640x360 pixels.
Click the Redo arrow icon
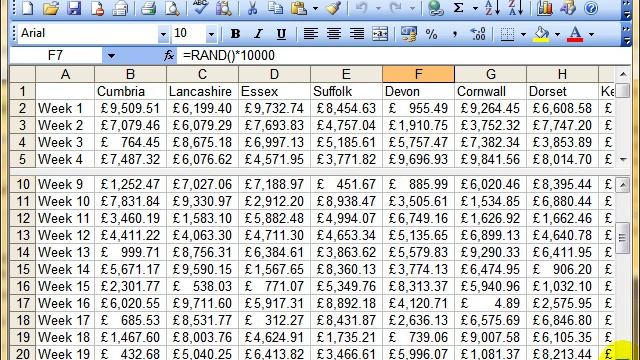[395, 8]
